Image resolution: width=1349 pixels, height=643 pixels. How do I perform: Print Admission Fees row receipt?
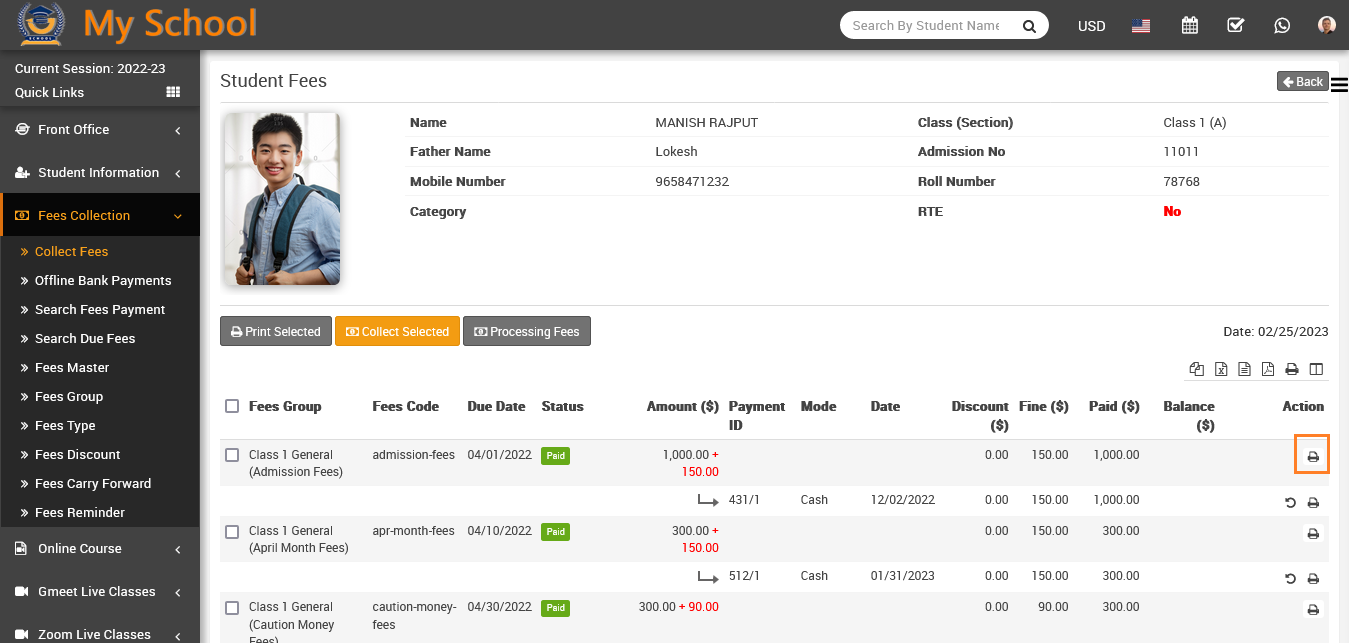pyautogui.click(x=1312, y=456)
